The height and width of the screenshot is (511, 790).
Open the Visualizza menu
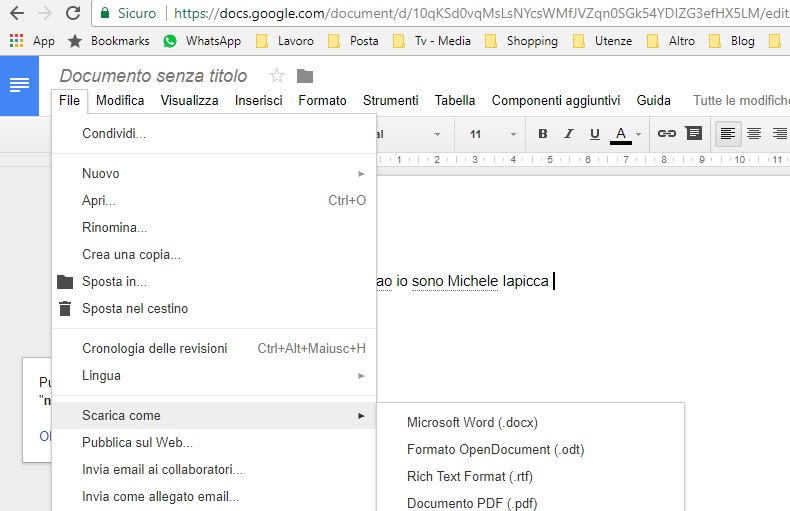click(189, 100)
